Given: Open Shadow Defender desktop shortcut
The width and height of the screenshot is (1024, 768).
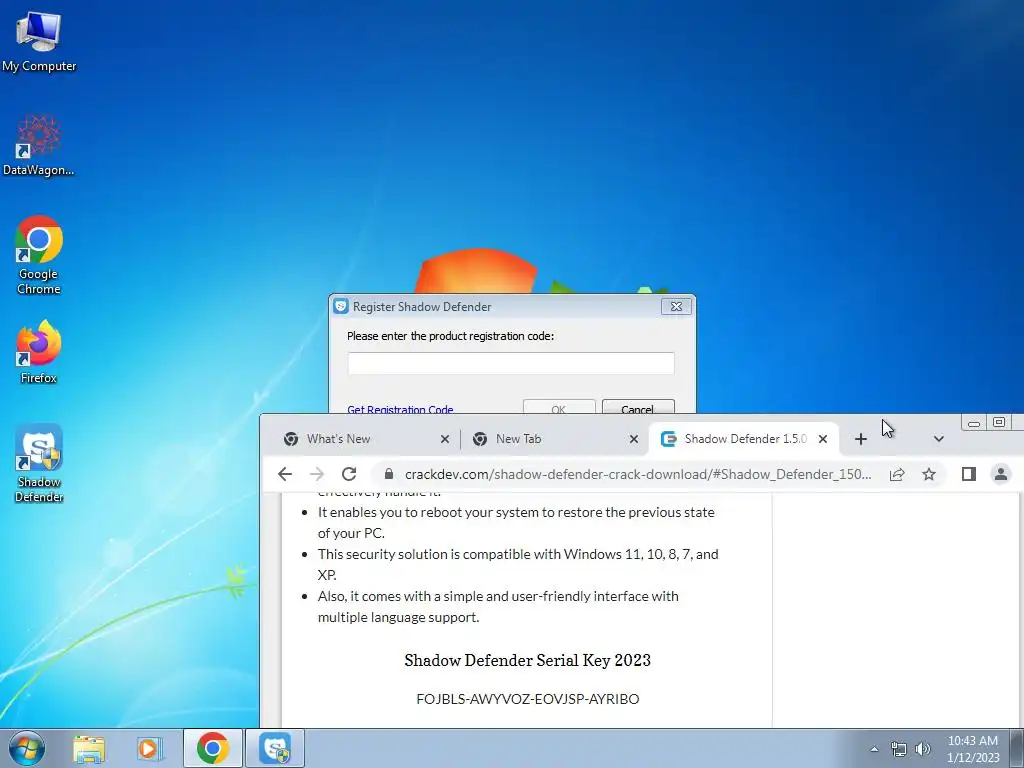Looking at the screenshot, I should [x=39, y=462].
